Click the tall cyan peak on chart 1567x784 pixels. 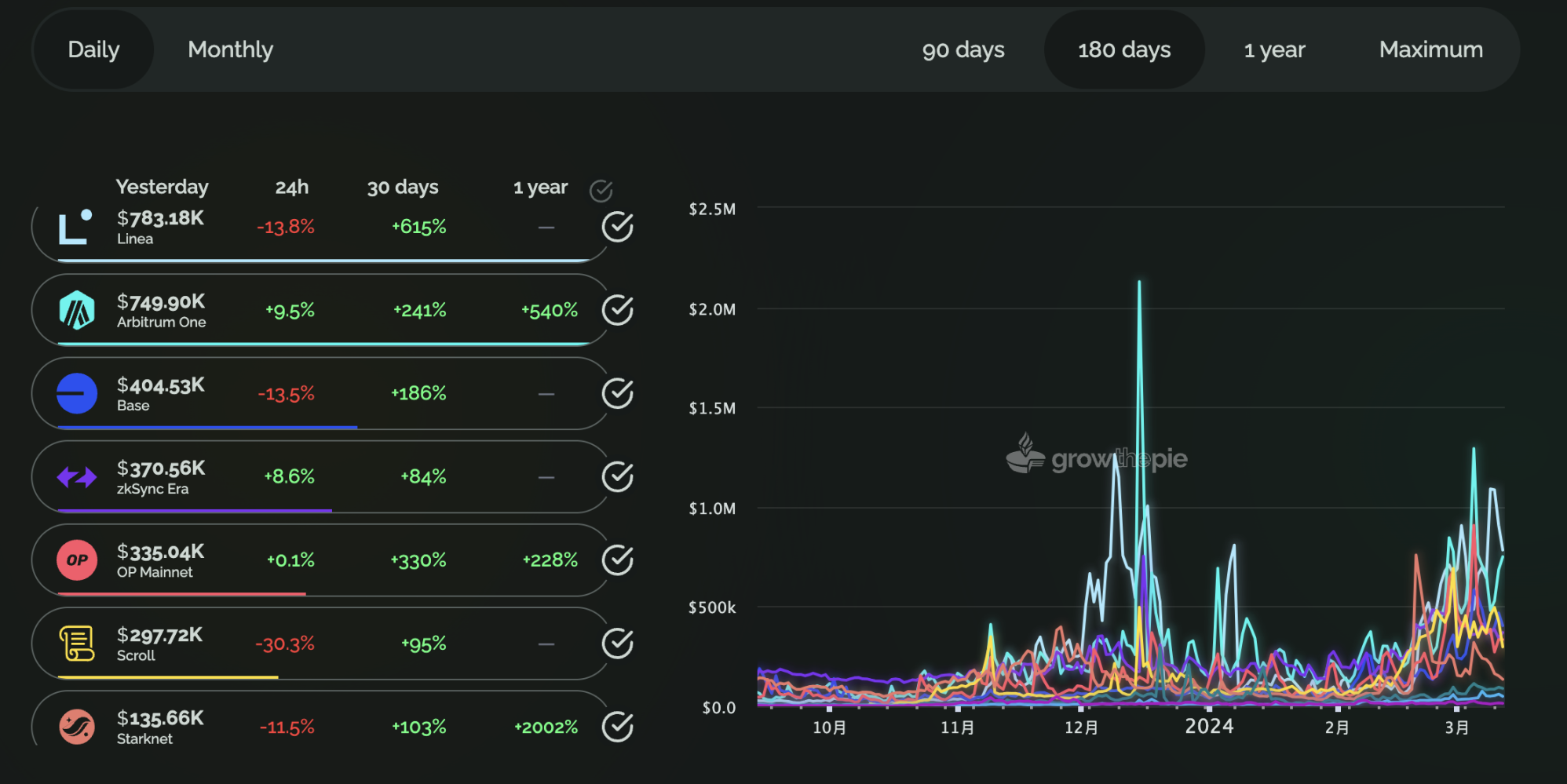[1139, 283]
